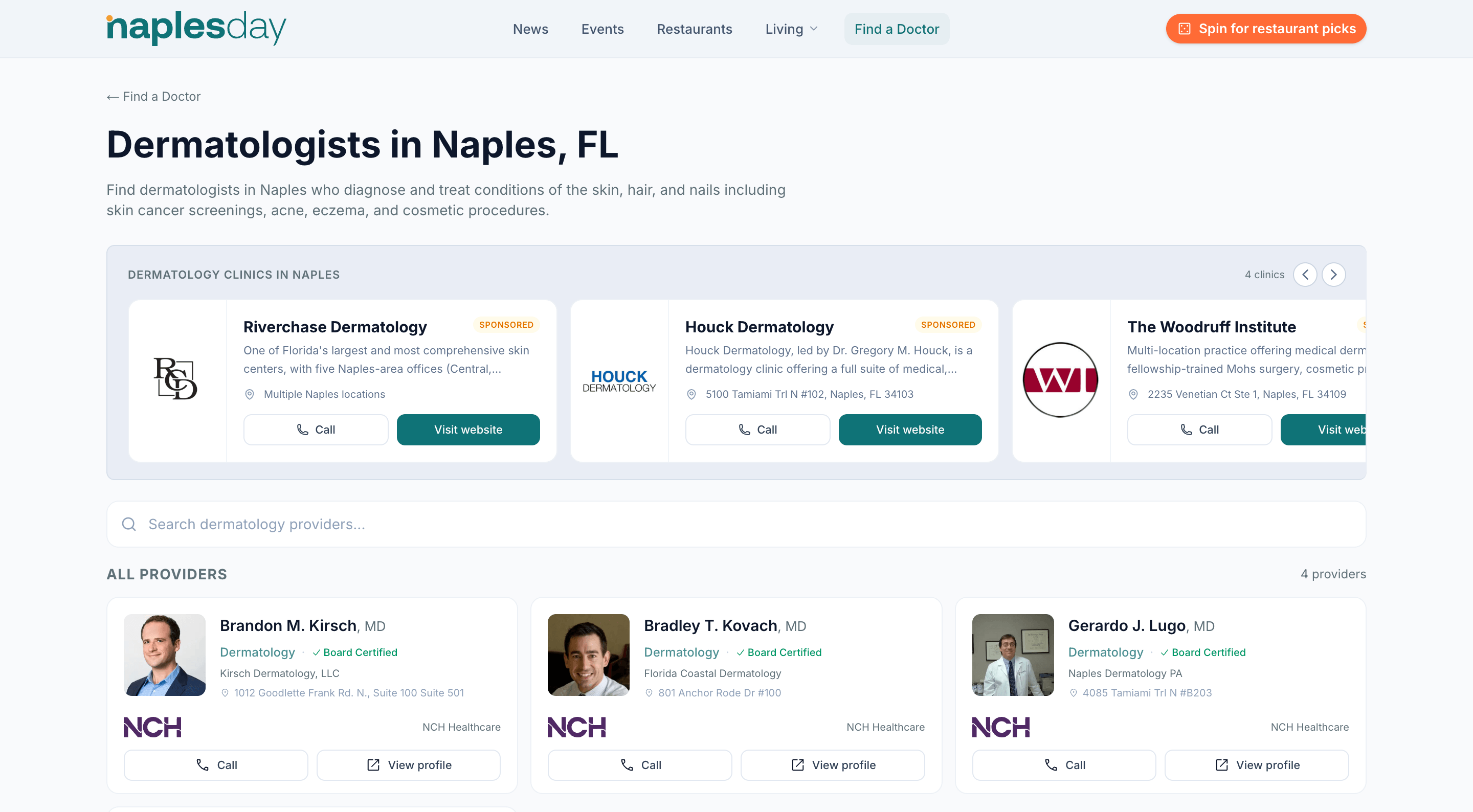Click Dermatology specialty on Lugo card
The image size is (1473, 812).
click(1106, 652)
